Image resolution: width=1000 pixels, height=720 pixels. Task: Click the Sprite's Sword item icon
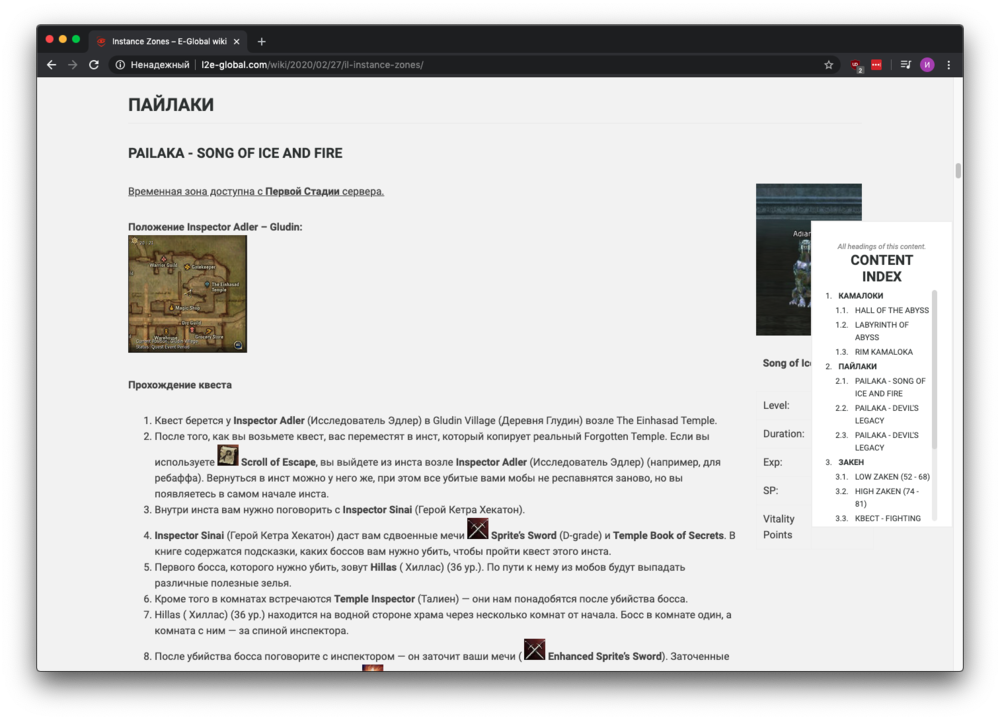pos(478,529)
